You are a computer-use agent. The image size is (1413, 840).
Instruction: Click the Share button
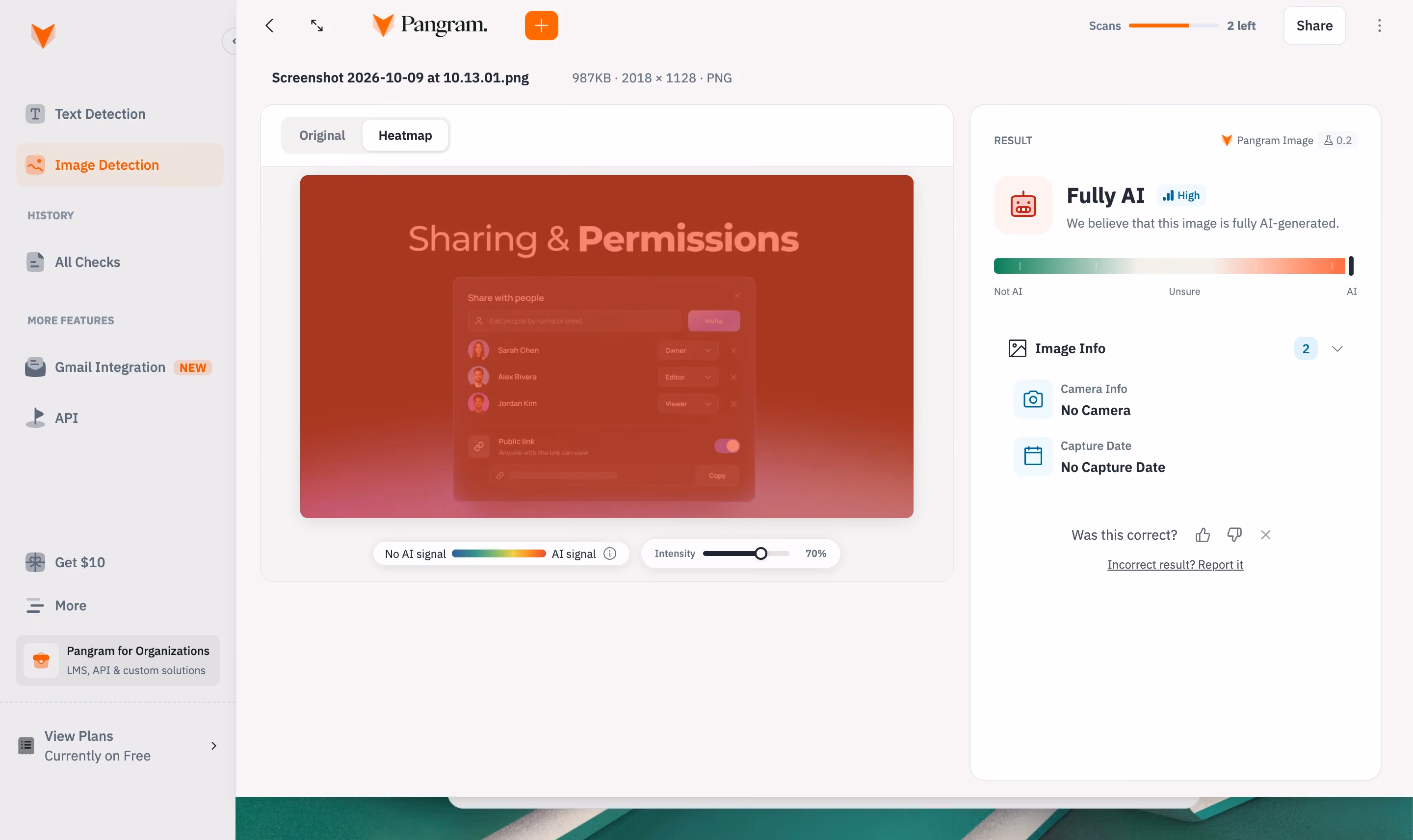[1314, 26]
